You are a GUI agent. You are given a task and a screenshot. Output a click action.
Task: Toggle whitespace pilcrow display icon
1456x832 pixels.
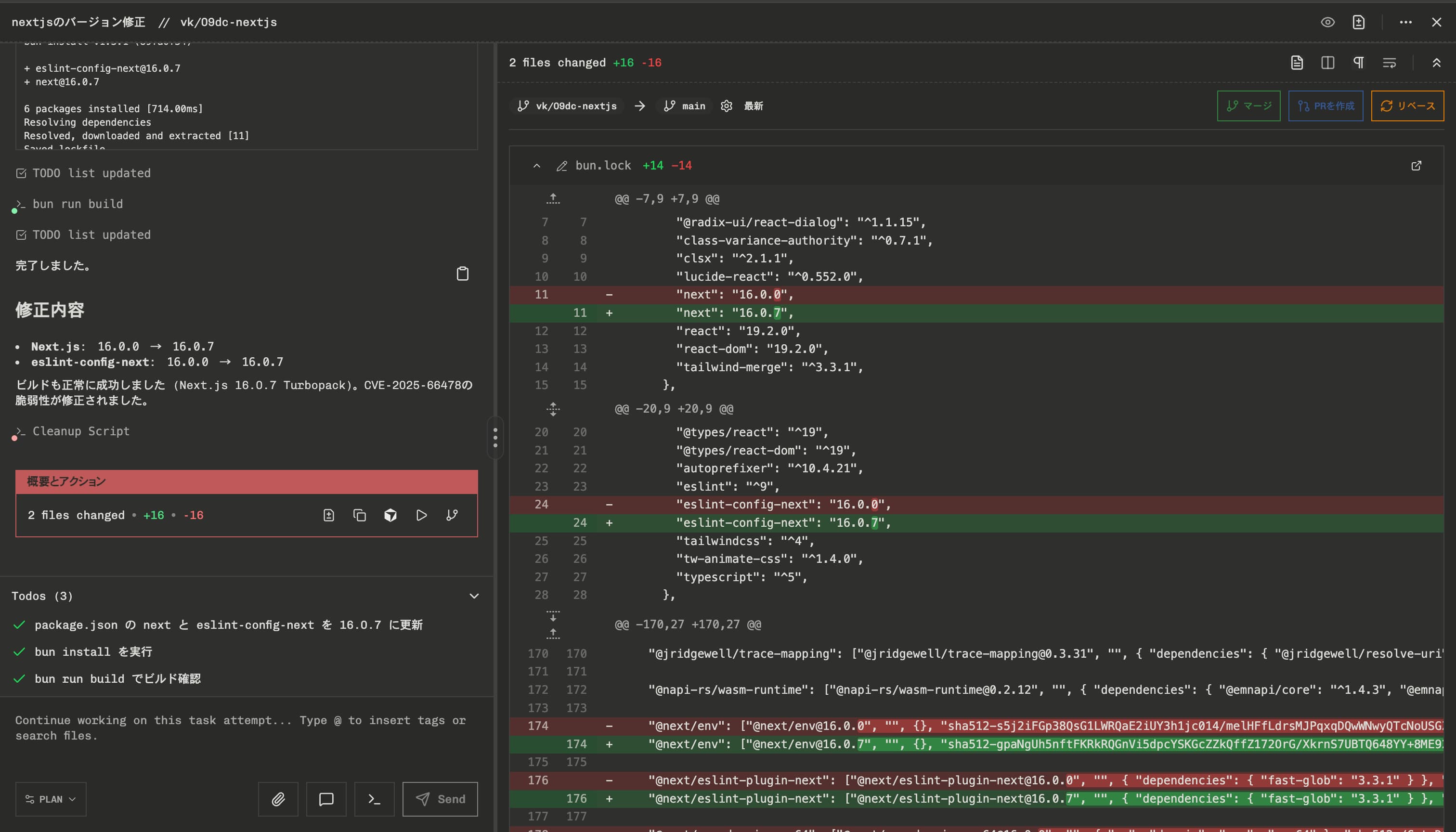coord(1358,63)
